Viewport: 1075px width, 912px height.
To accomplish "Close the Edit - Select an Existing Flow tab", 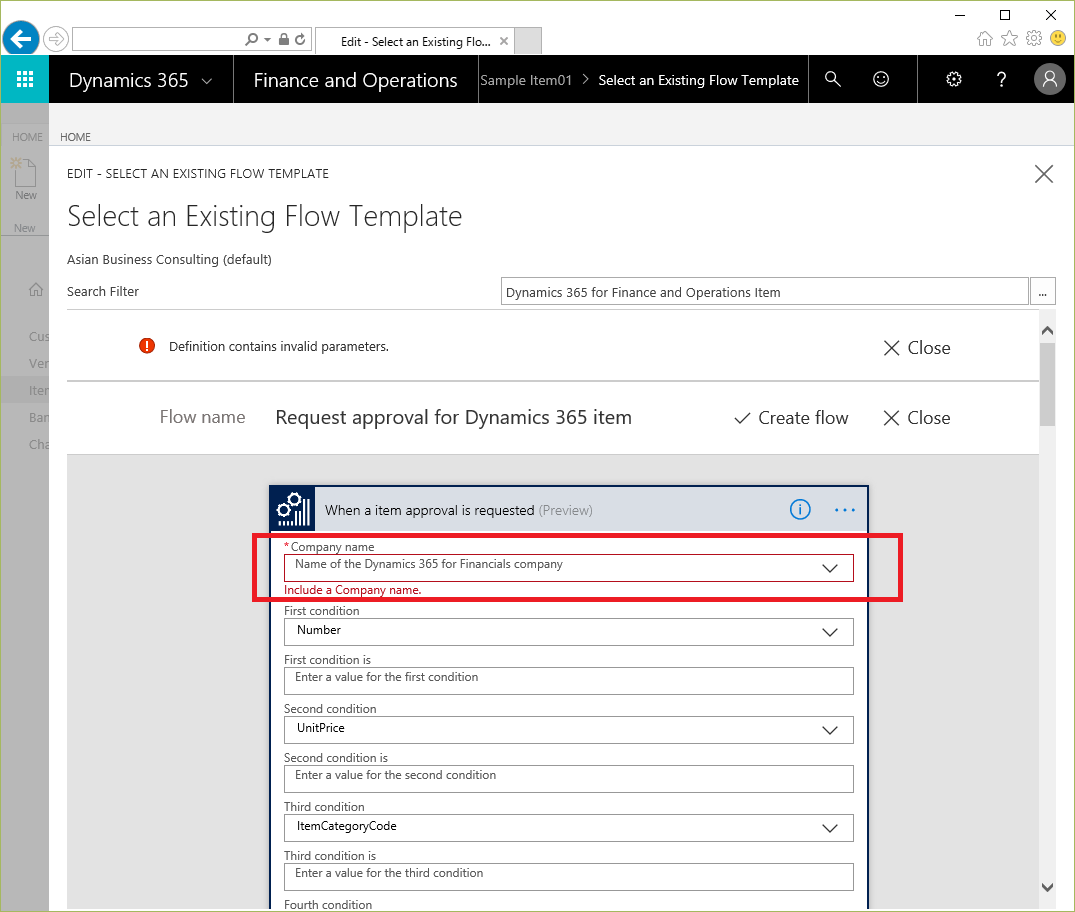I will pyautogui.click(x=504, y=41).
